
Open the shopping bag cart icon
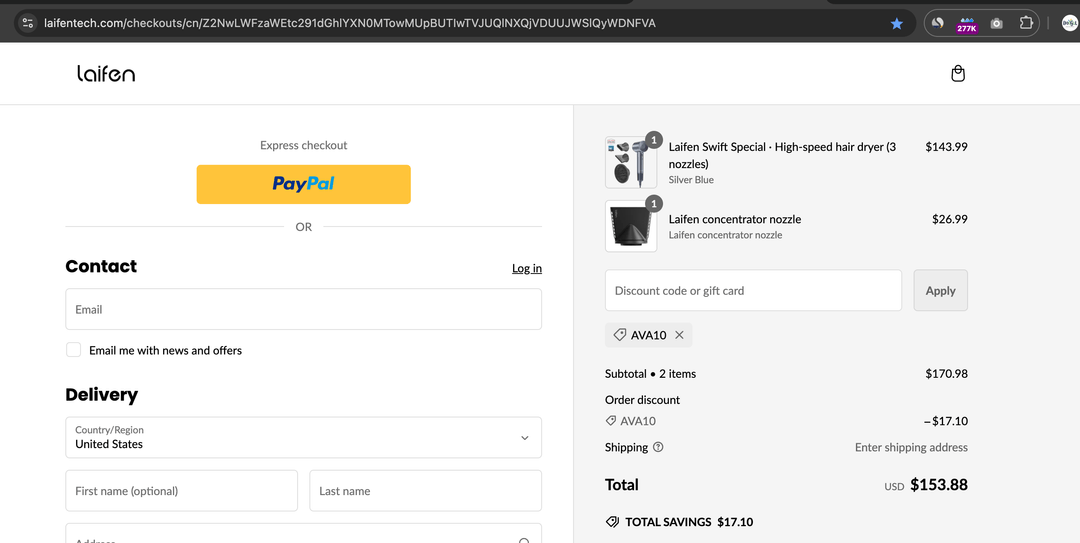tap(958, 73)
